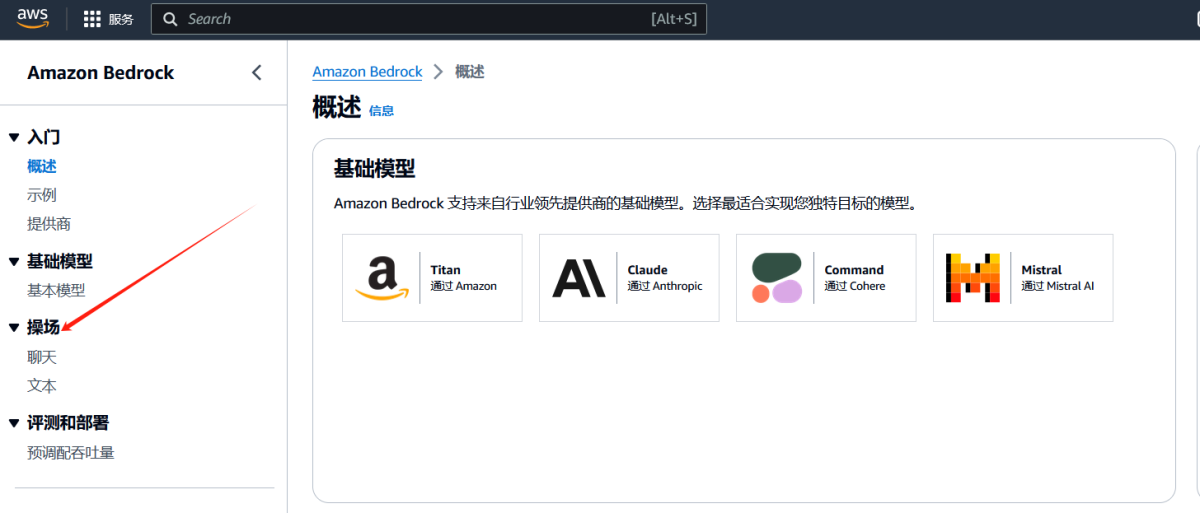Focus the Search input field
Viewport: 1200px width, 513px height.
(x=428, y=19)
